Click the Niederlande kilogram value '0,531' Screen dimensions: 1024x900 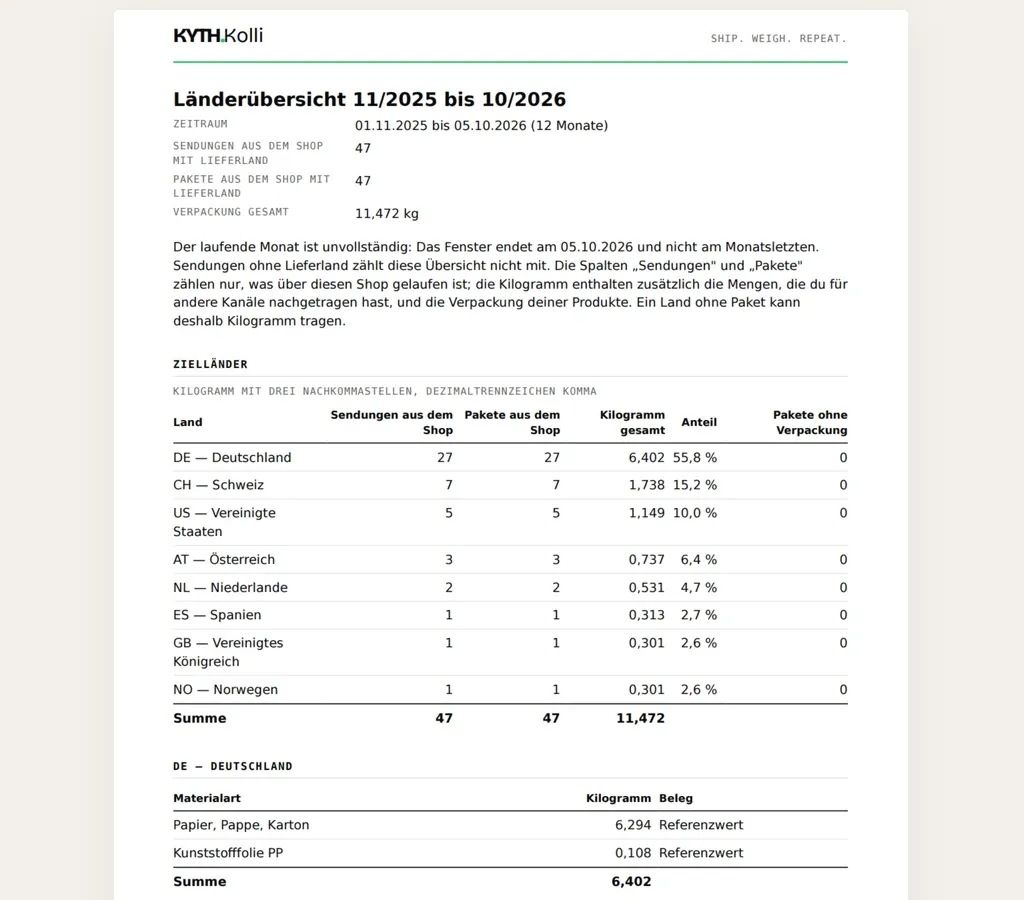[x=647, y=587]
